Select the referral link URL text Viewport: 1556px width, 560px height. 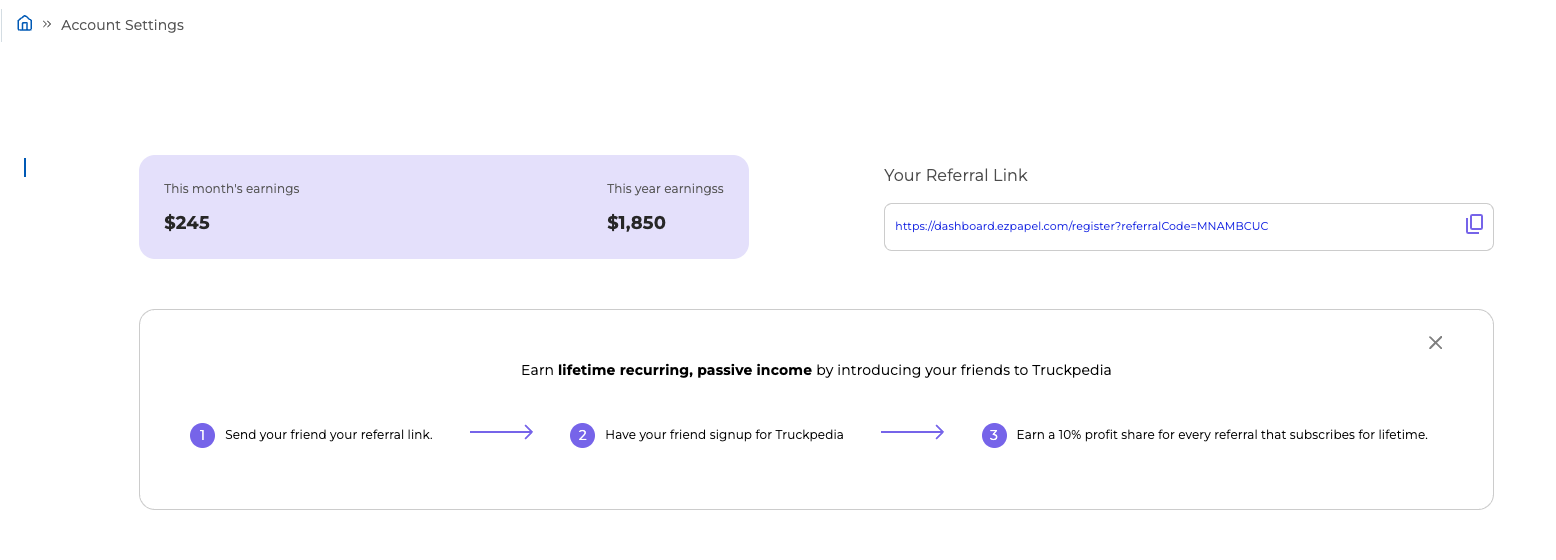click(1081, 226)
